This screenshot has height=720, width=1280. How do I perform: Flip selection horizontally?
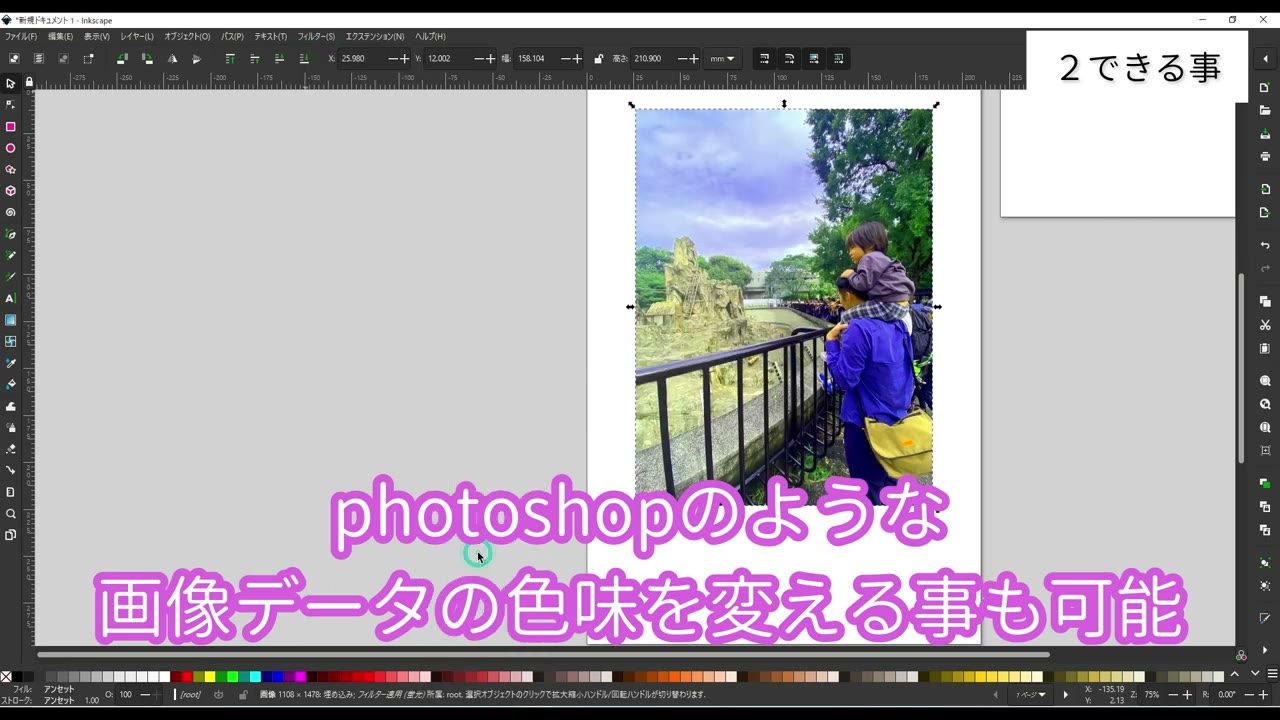pyautogui.click(x=172, y=59)
